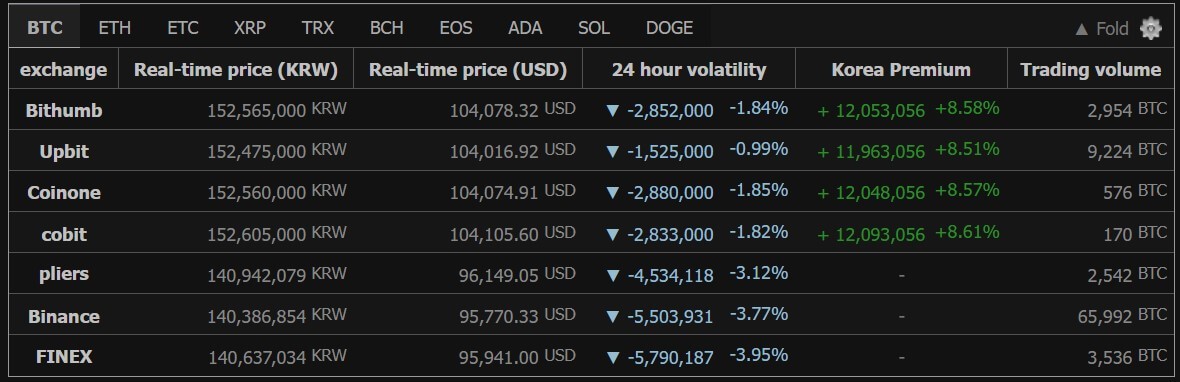1180x382 pixels.
Task: Sort by Trading volume column header
Action: point(1090,70)
